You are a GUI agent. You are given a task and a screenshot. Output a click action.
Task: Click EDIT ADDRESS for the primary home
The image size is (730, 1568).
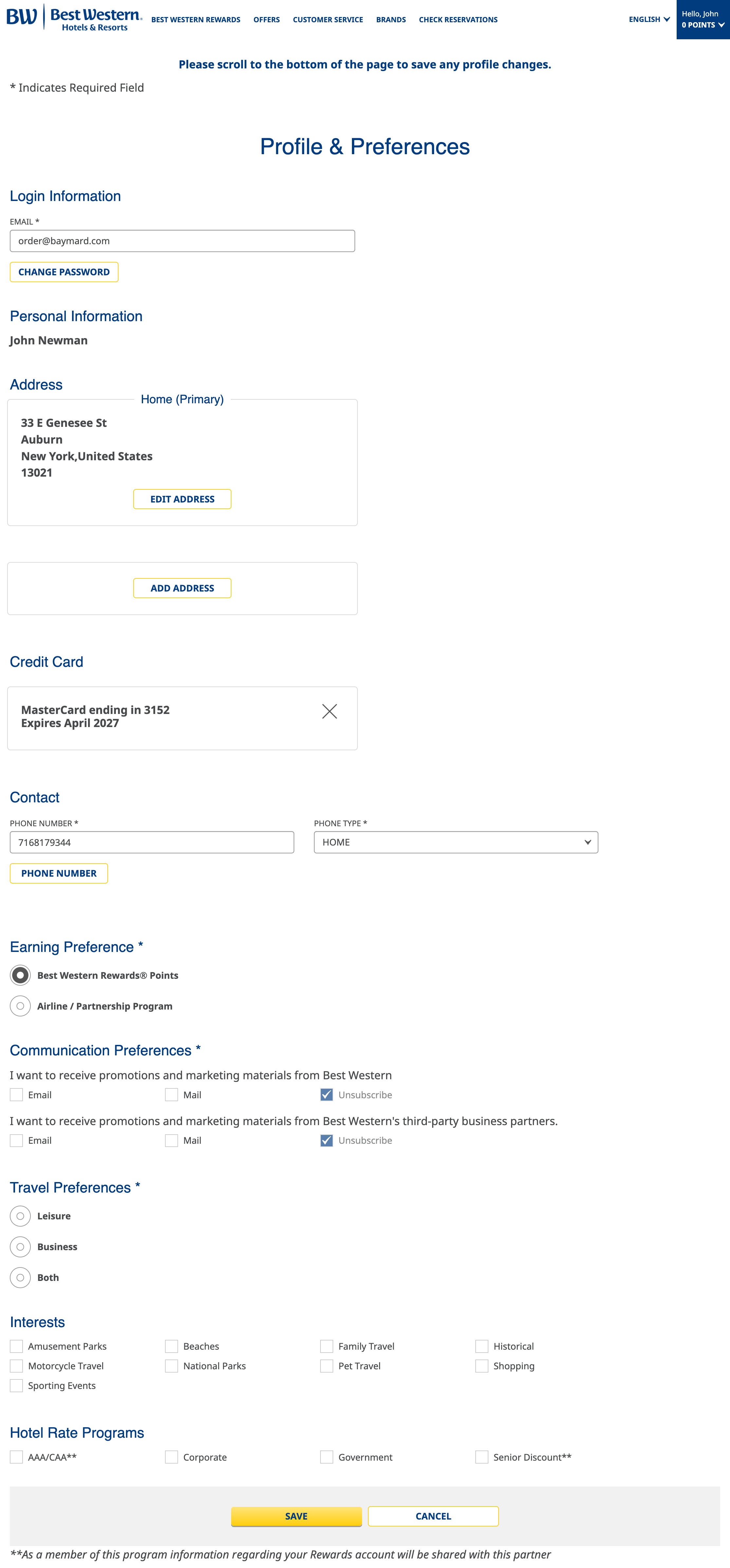[182, 499]
